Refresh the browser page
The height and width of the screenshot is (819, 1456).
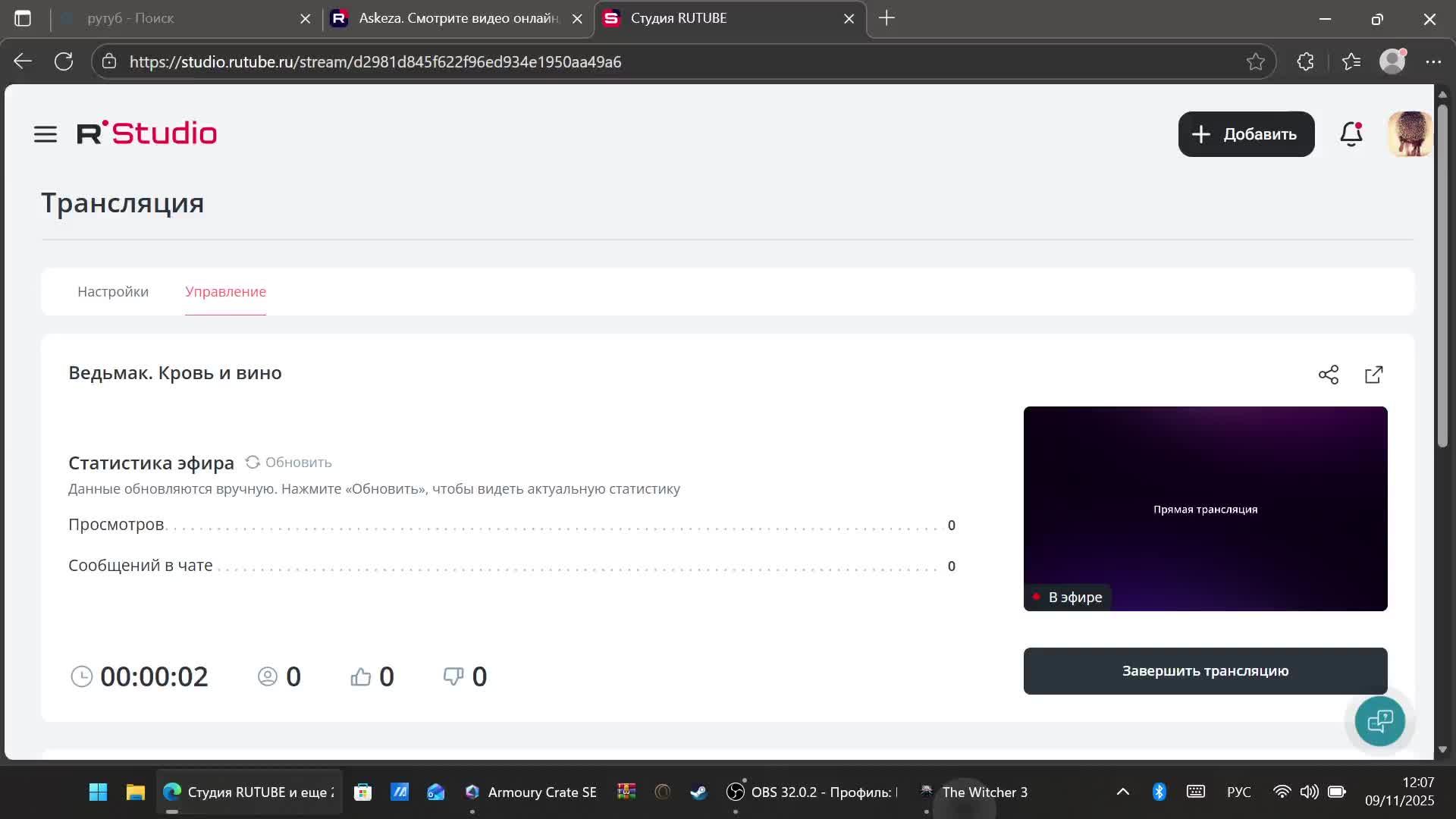64,61
